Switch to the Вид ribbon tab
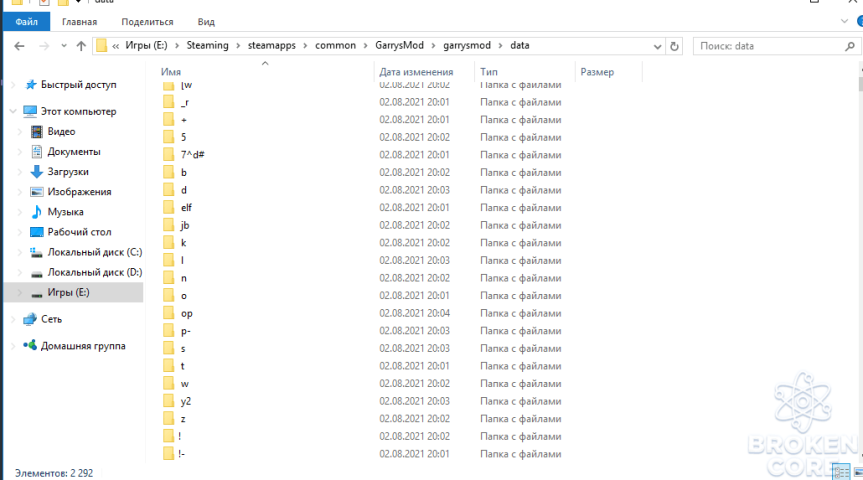Screen dimensions: 863x480 pos(206,22)
